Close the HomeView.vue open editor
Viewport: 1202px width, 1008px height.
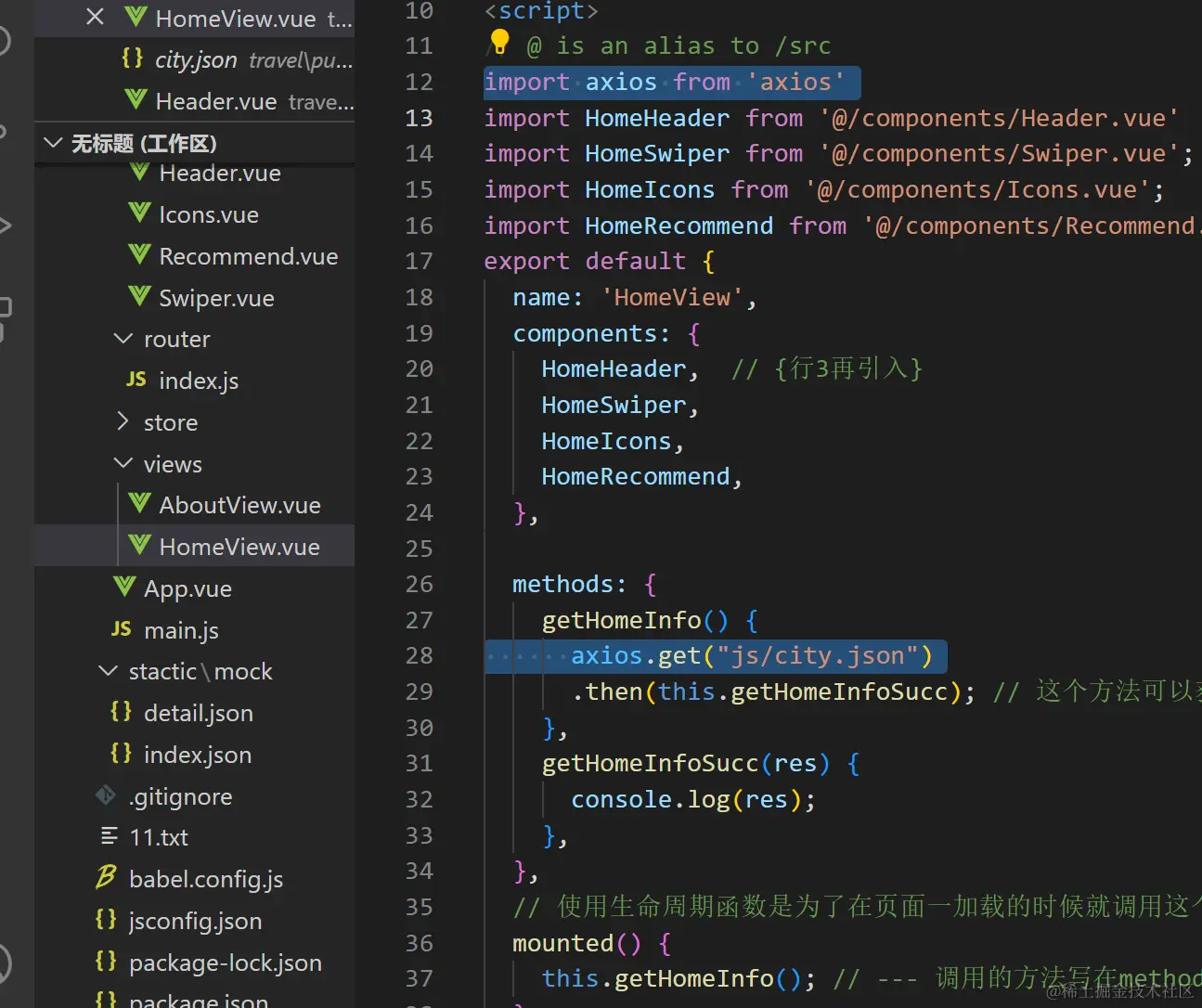tap(95, 17)
